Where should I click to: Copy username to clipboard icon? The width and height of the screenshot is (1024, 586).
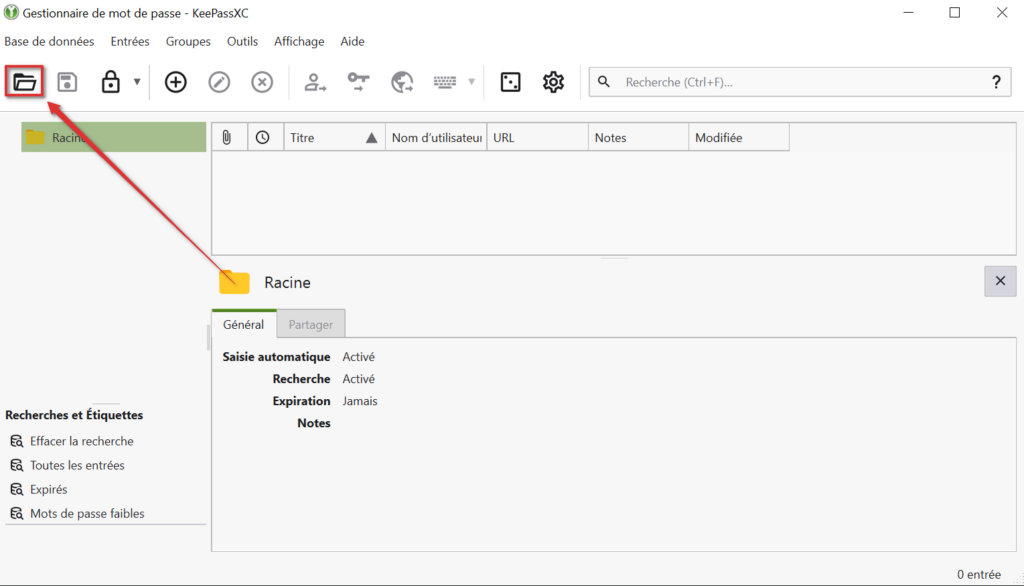click(x=316, y=82)
